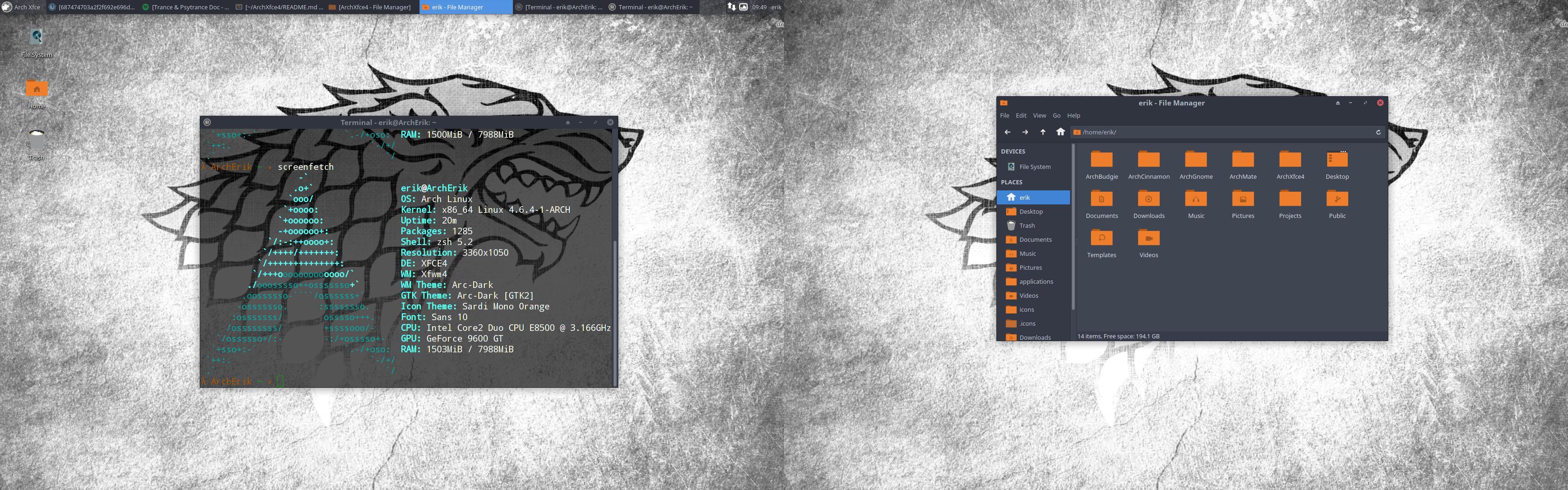The width and height of the screenshot is (1568, 490).
Task: Switch to the Trance & Psytrance Doc task
Action: (x=186, y=7)
